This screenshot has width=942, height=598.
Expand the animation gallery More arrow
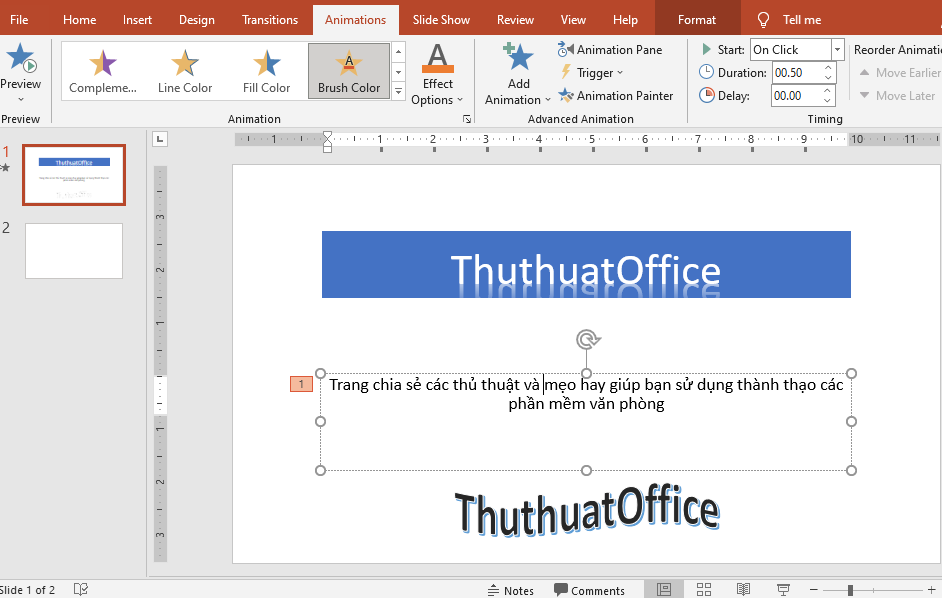[x=398, y=91]
